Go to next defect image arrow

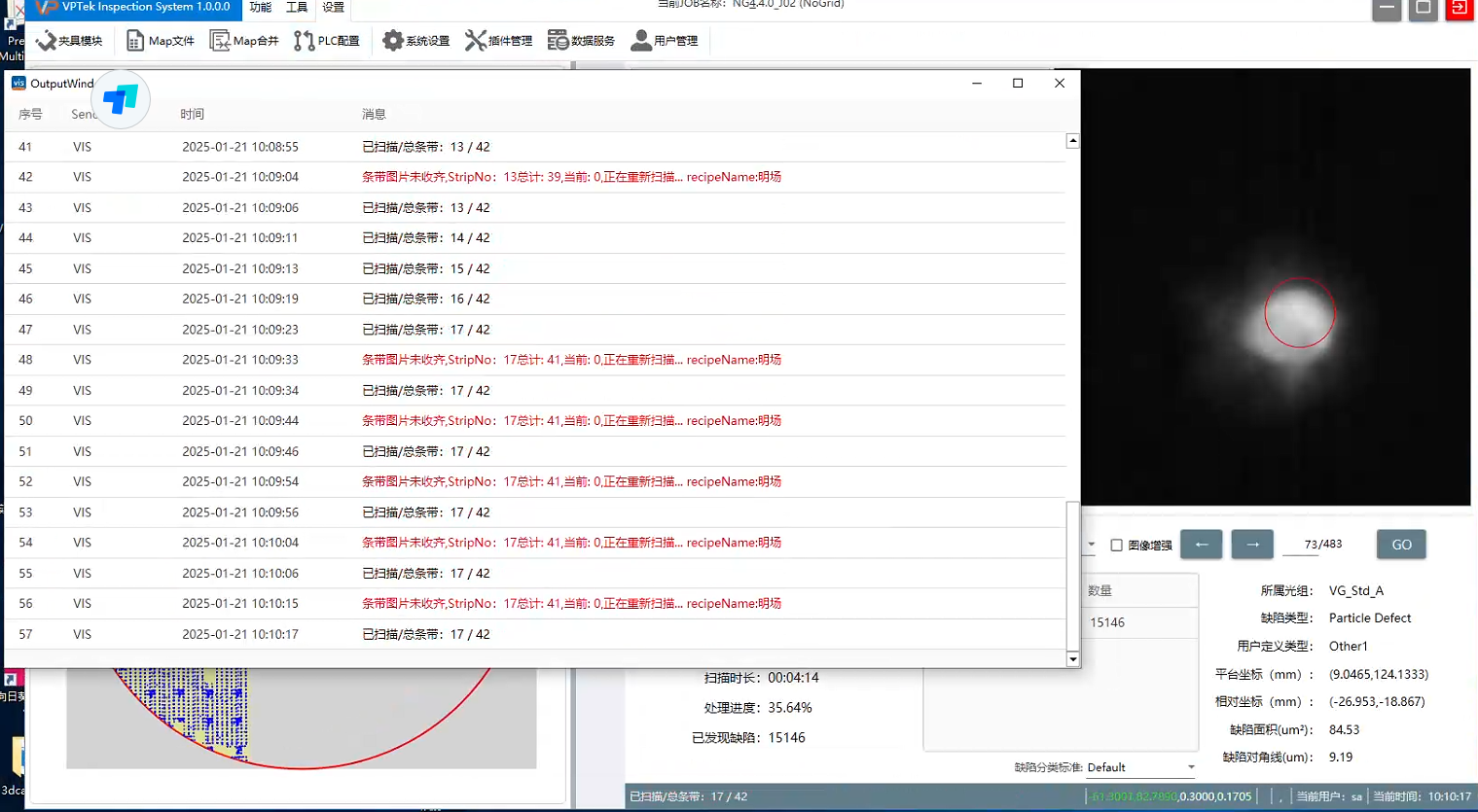(x=1252, y=545)
